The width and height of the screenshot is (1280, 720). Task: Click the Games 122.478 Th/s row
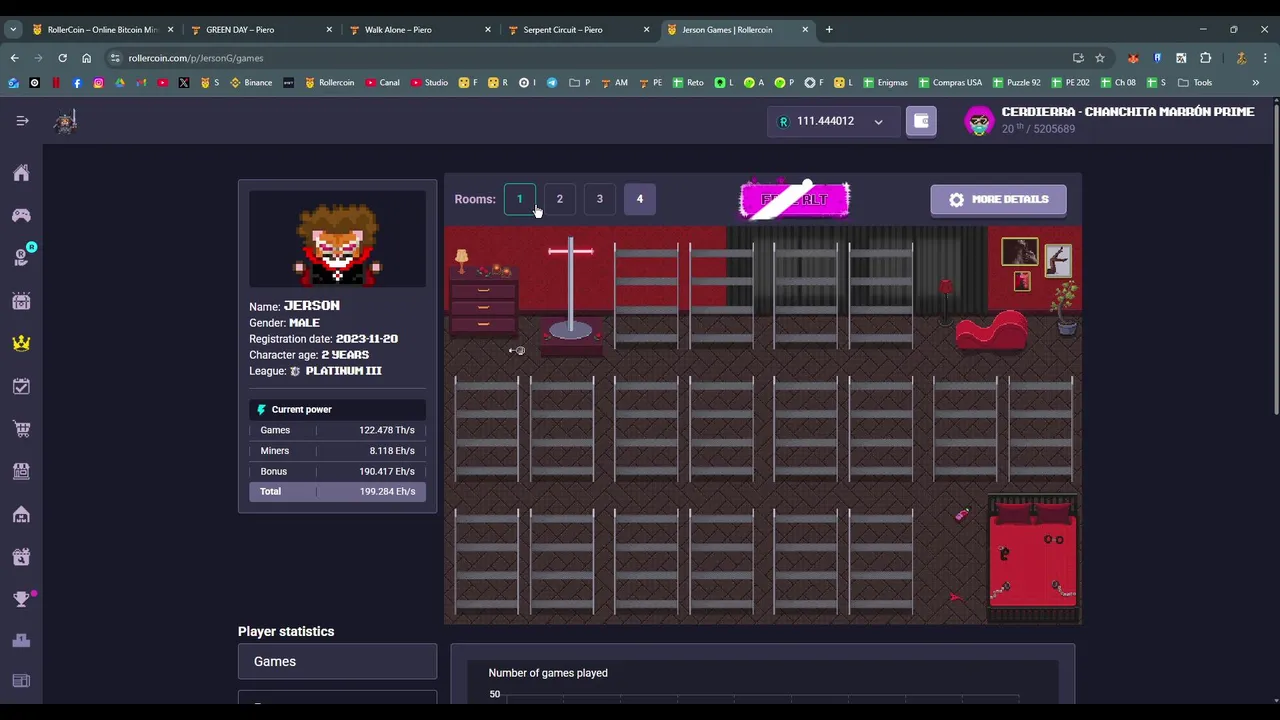pyautogui.click(x=337, y=430)
